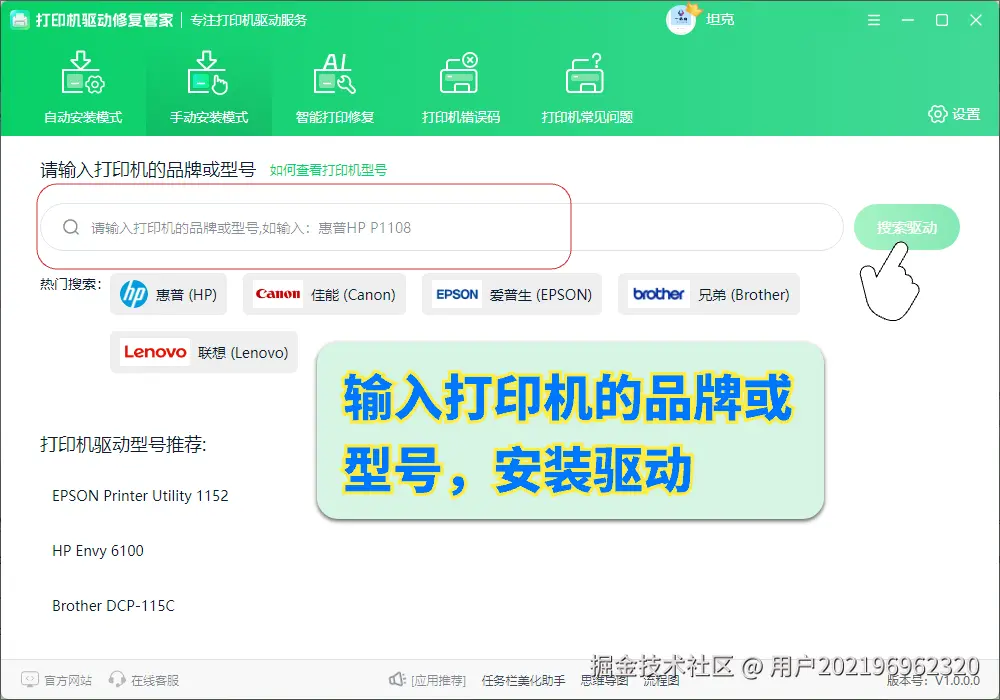Click the speaker icon beside 应用推荐
Screen dimensions: 1000x700
(397, 680)
